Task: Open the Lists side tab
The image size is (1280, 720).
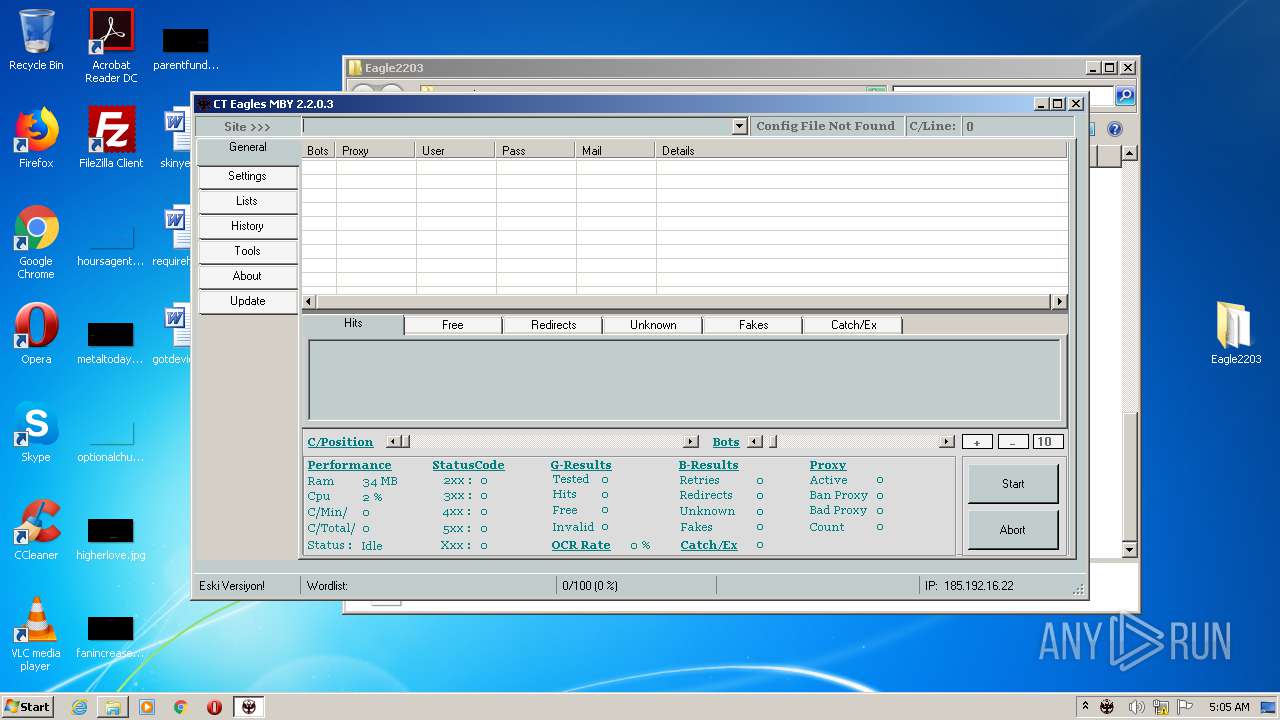Action: [247, 201]
